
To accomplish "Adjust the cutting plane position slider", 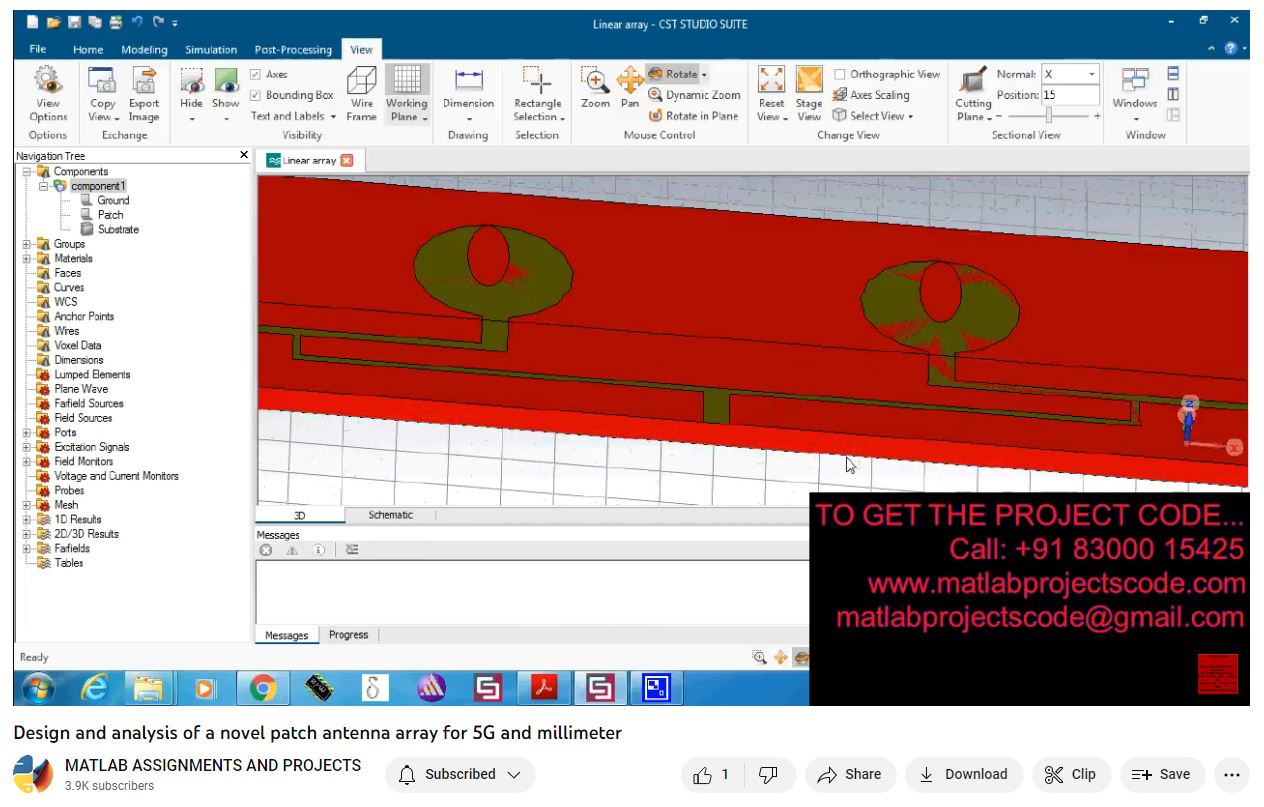I will pos(1048,116).
